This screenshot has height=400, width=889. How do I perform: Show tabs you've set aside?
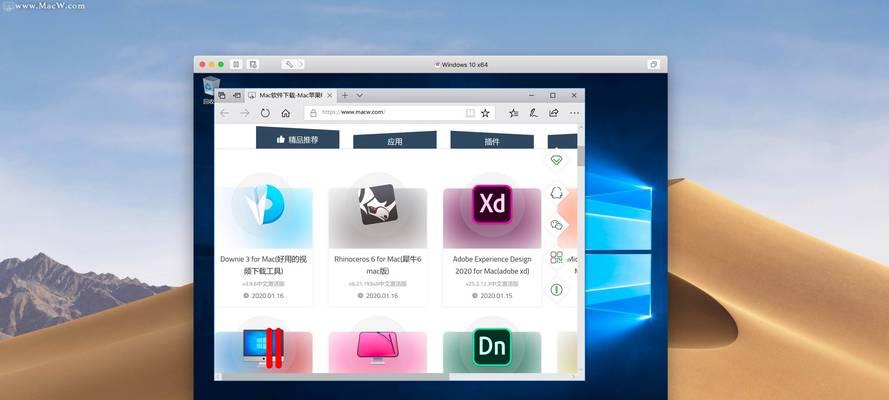pyautogui.click(x=222, y=95)
